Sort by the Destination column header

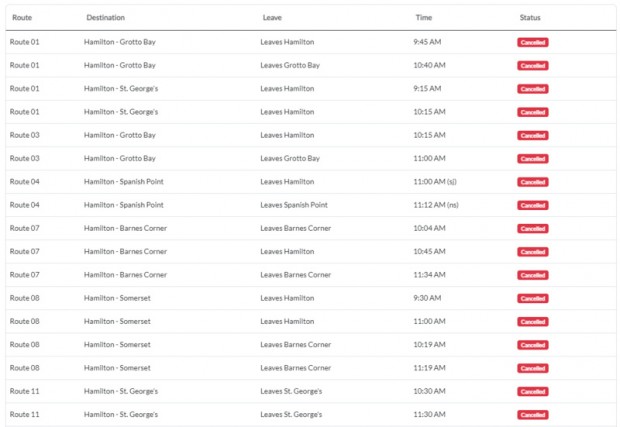pyautogui.click(x=106, y=18)
